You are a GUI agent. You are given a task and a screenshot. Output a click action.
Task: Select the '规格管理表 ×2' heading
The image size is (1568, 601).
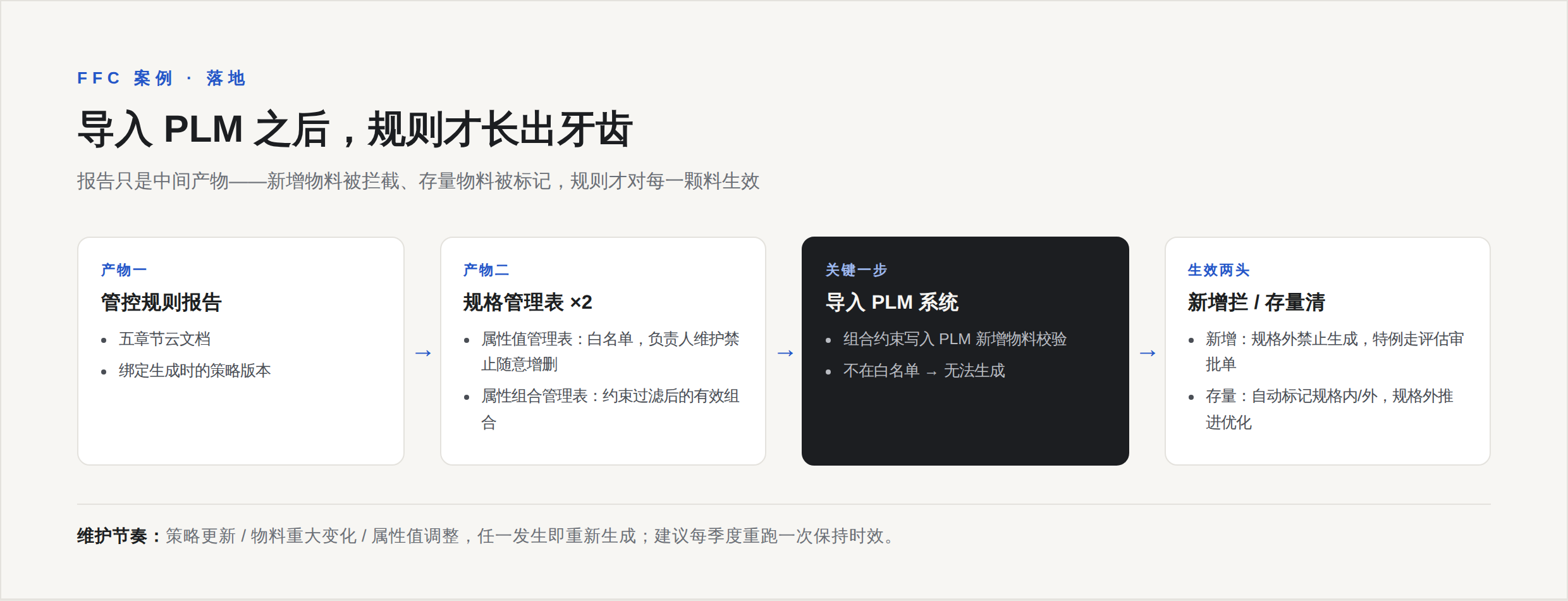point(528,302)
